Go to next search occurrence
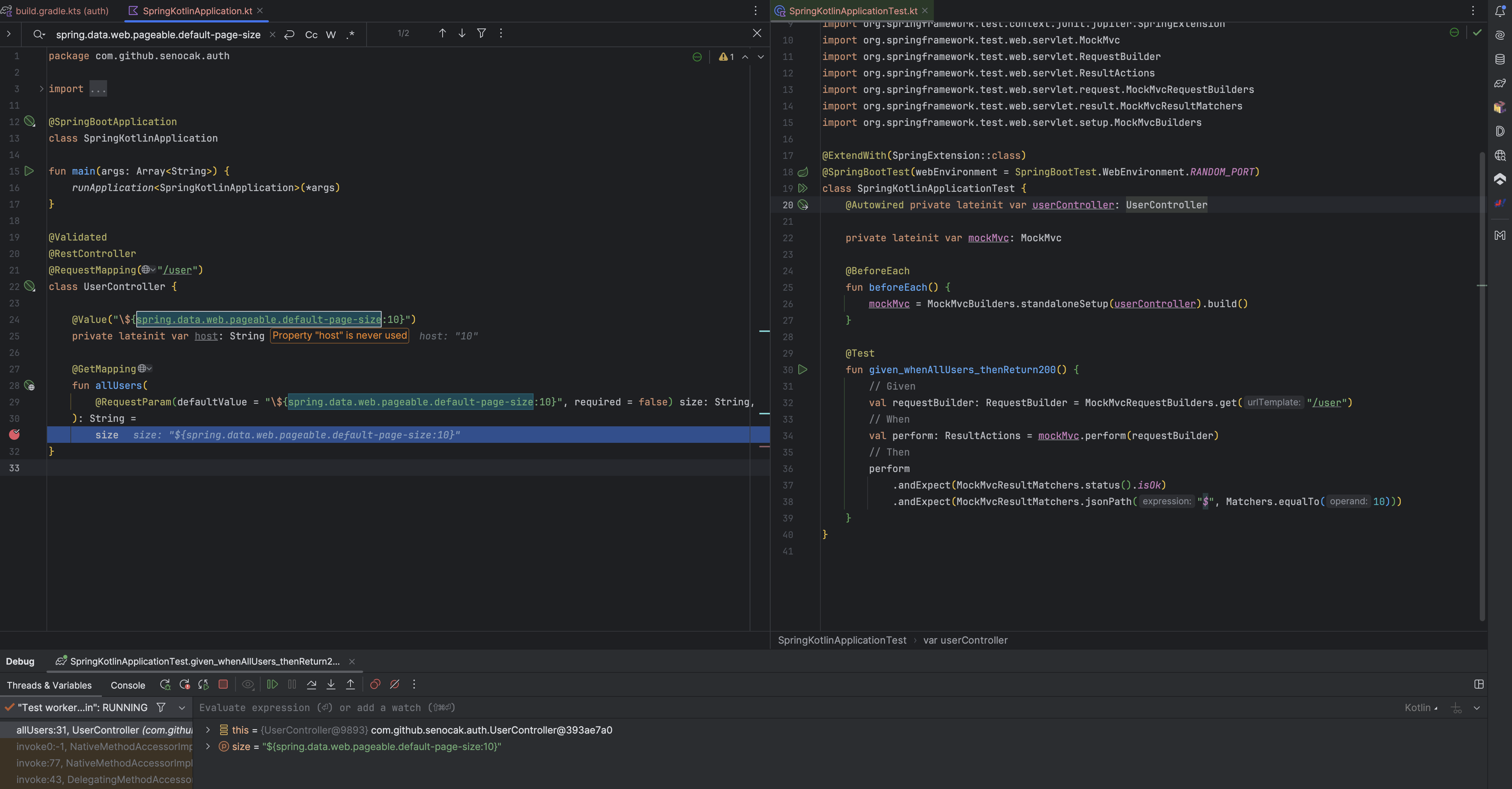This screenshot has height=789, width=1512. [462, 33]
